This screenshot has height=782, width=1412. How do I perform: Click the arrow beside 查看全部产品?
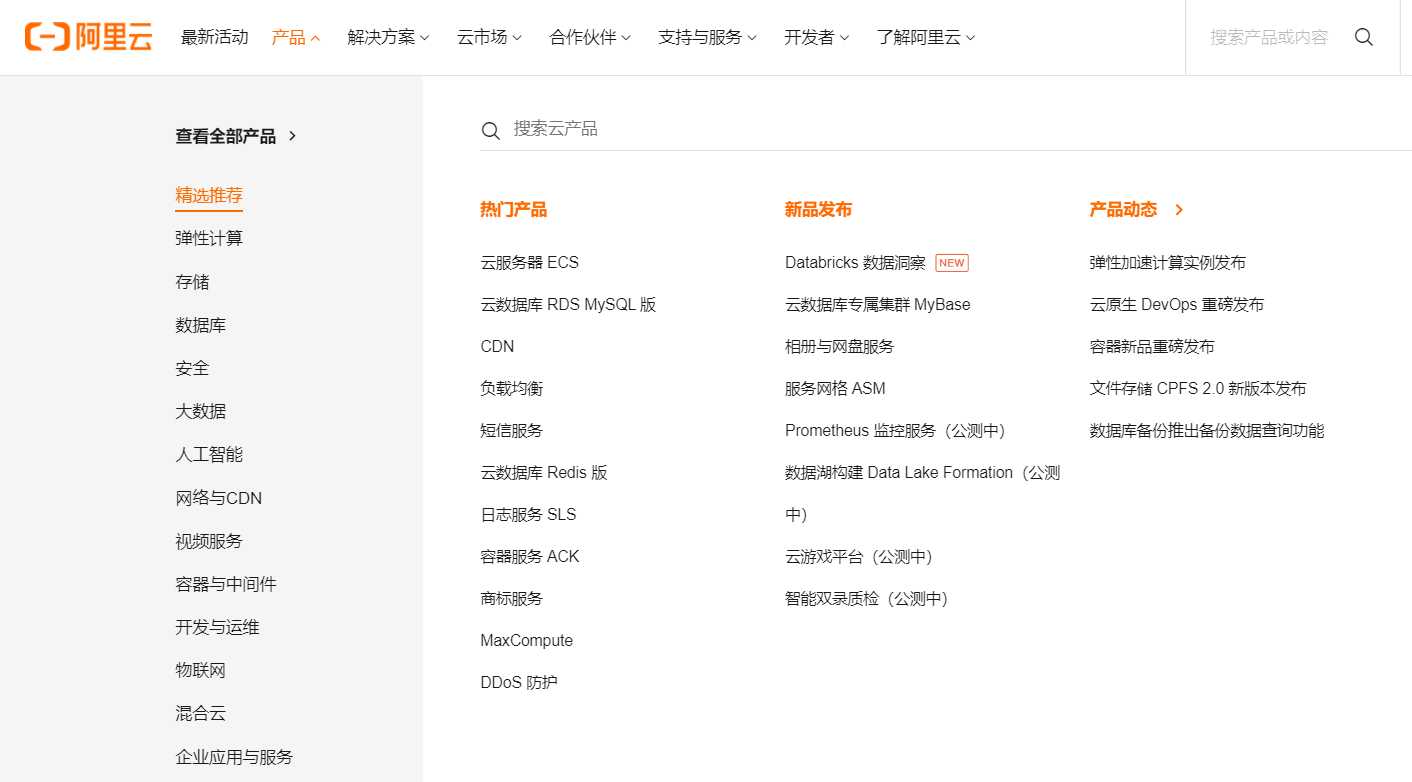pyautogui.click(x=292, y=136)
